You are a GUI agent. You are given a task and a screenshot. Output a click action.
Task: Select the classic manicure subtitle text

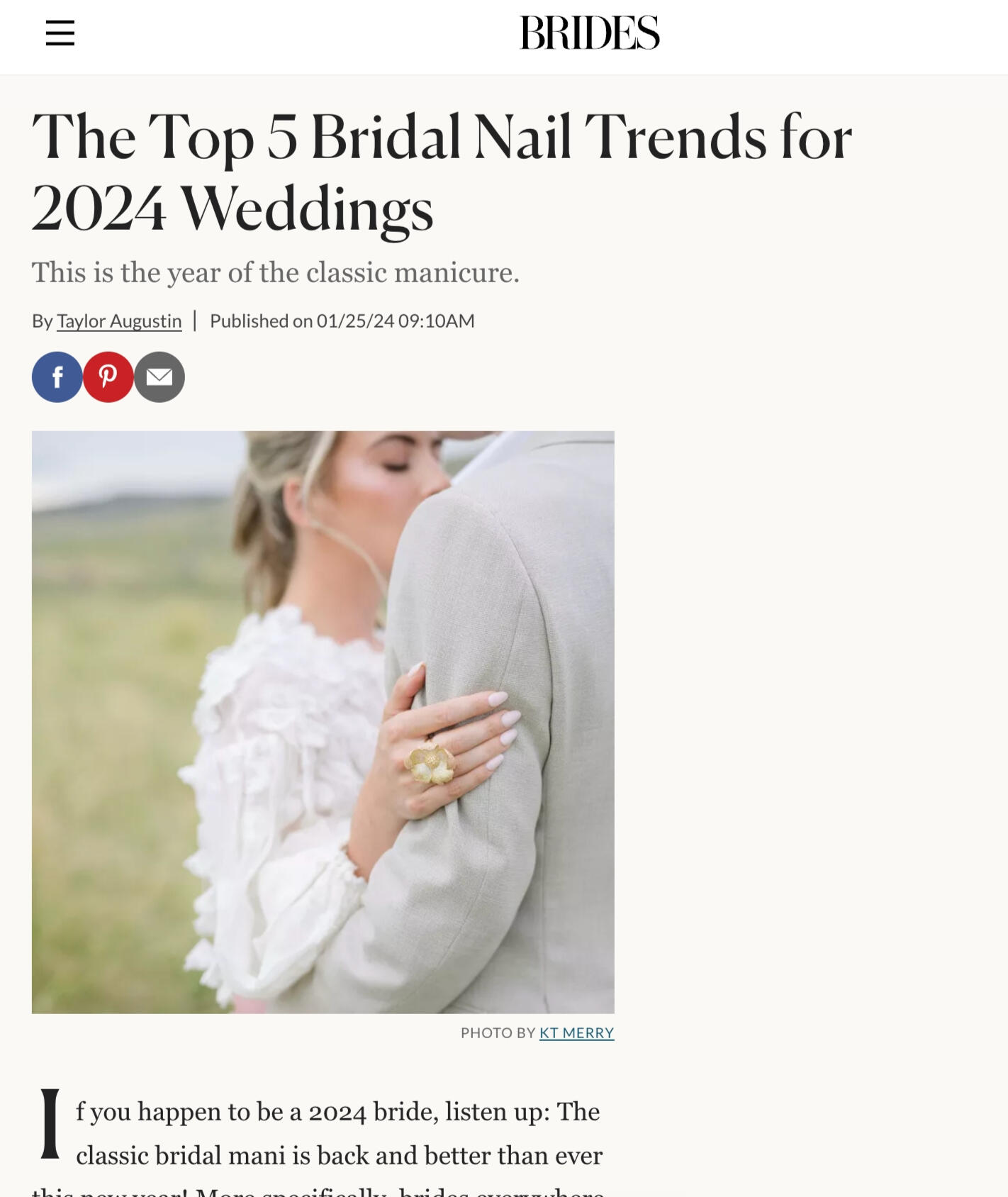[x=276, y=272]
